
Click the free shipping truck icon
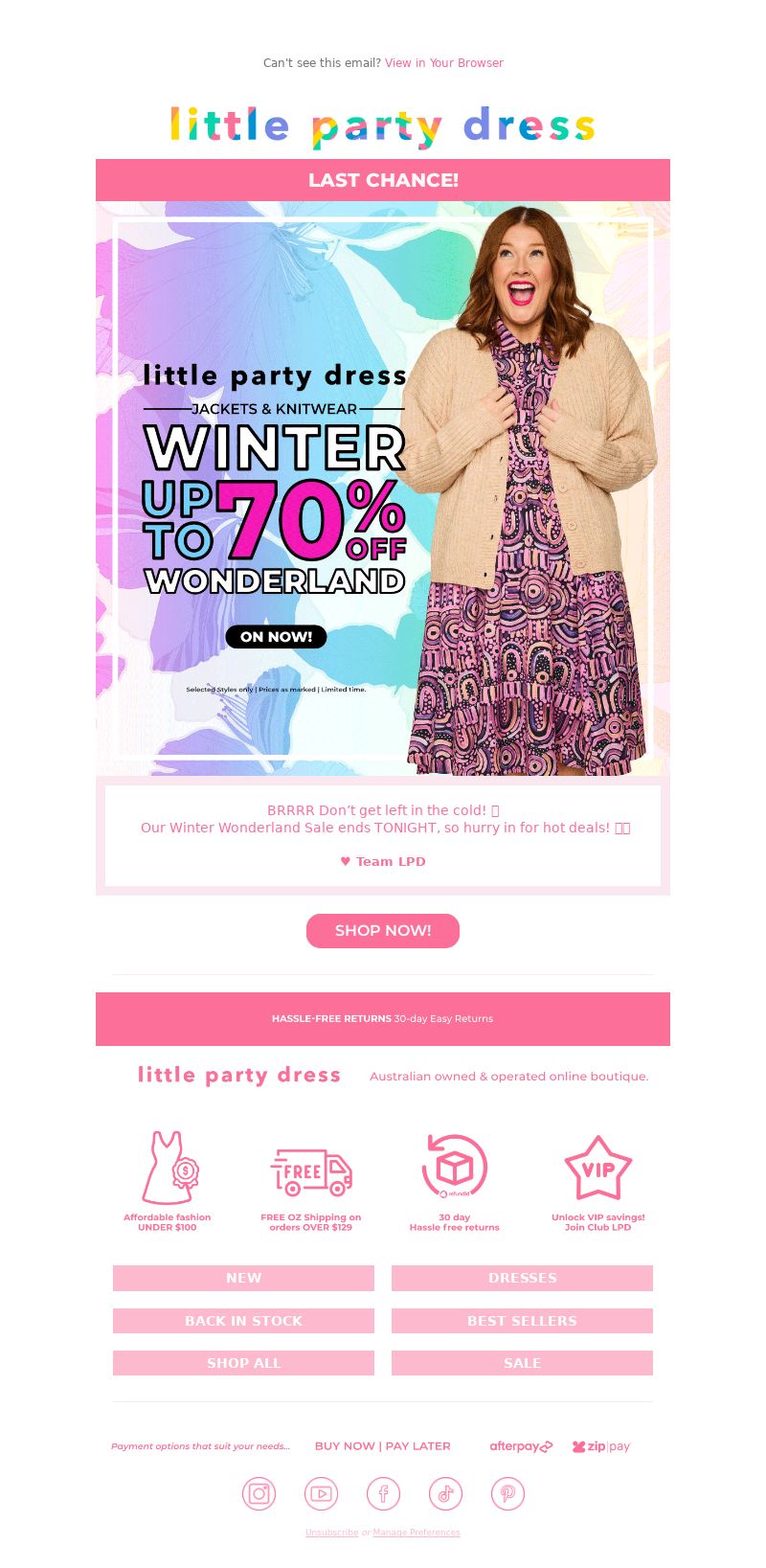[311, 1171]
